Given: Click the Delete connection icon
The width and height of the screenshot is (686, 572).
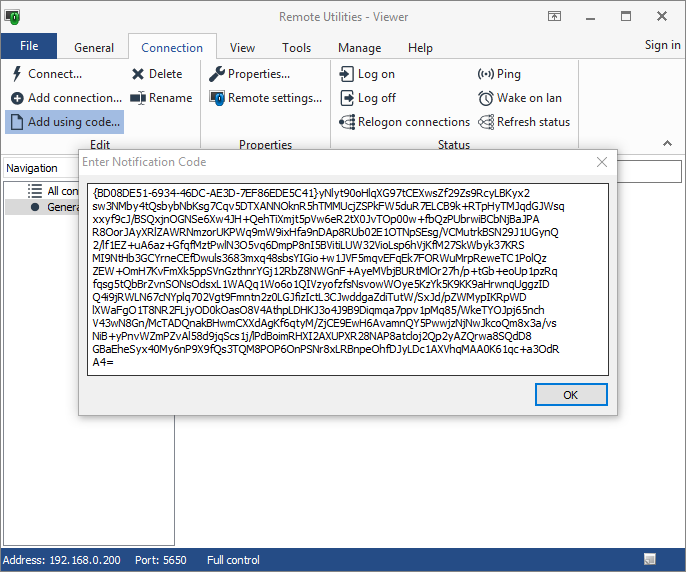Looking at the screenshot, I should [x=138, y=74].
